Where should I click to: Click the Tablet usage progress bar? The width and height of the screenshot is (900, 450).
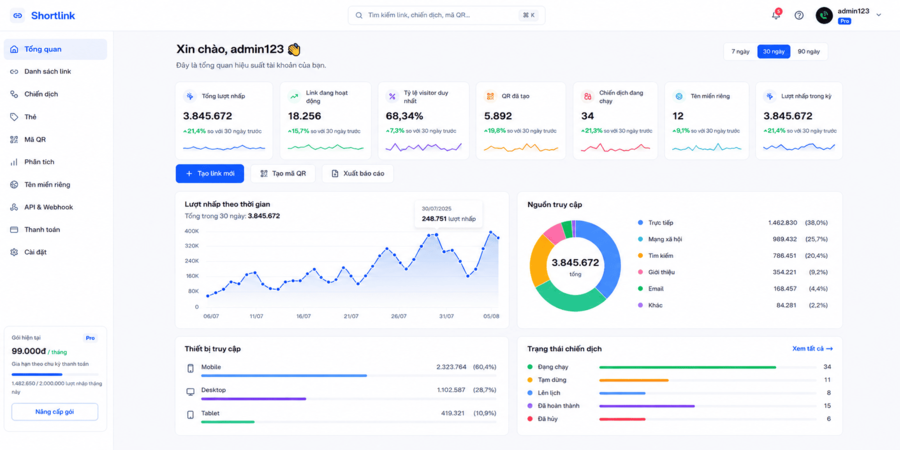coord(349,422)
